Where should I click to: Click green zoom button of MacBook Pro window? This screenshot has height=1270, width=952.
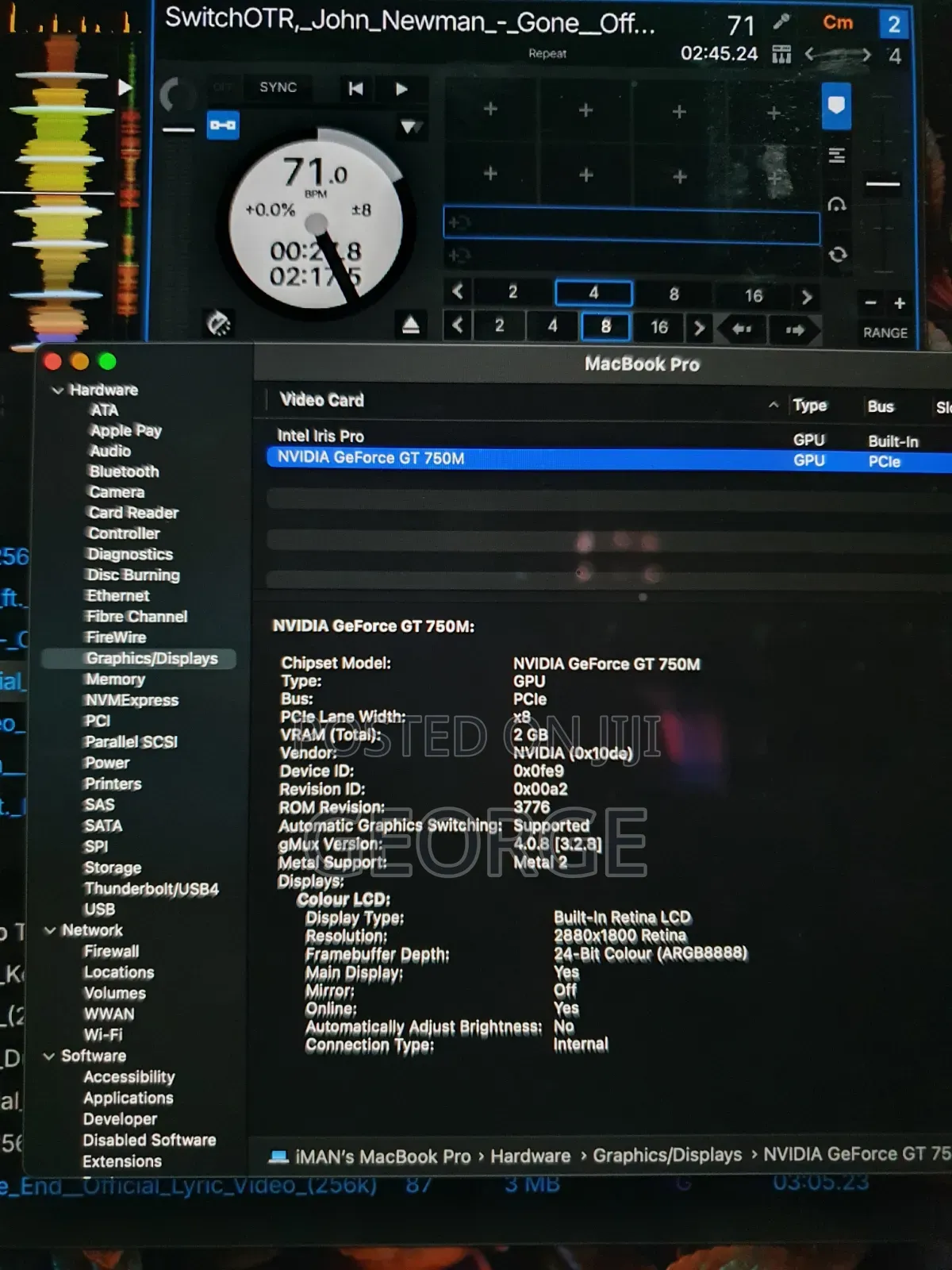[x=107, y=362]
